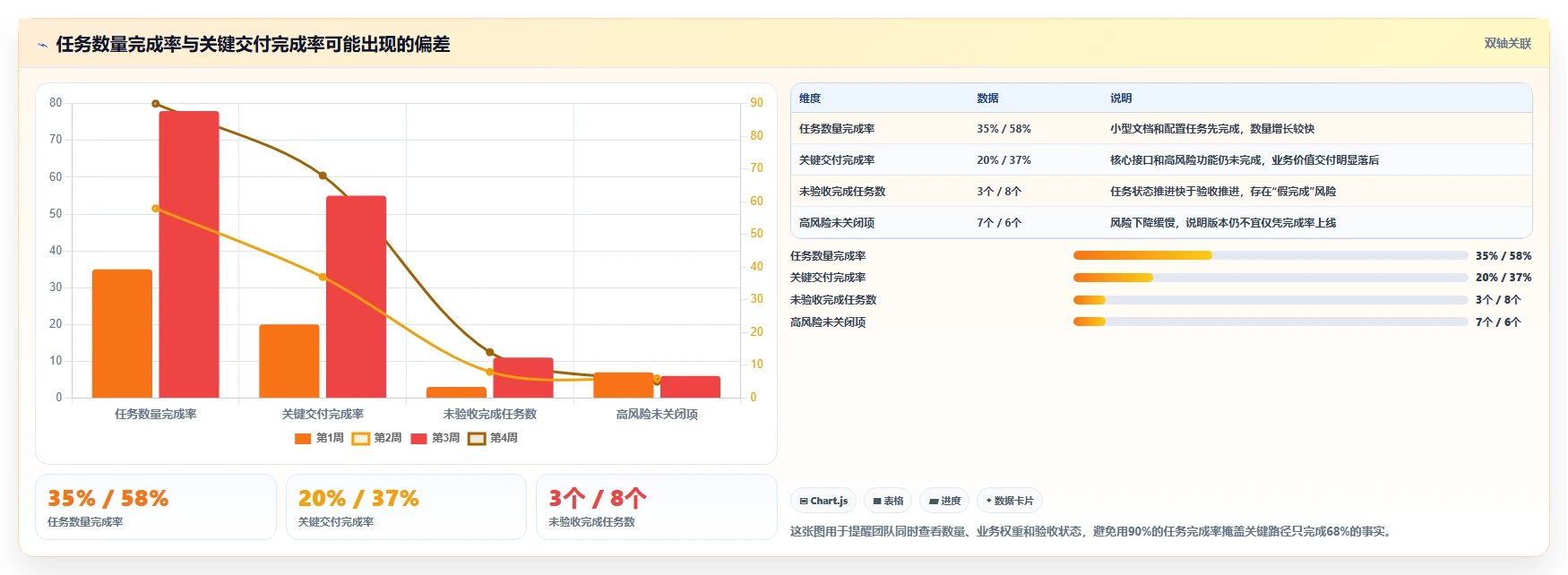Viewport: 1568px width, 575px height.
Task: Click description 核心接口和高风险功能仍未完成
Action: 1245,160
